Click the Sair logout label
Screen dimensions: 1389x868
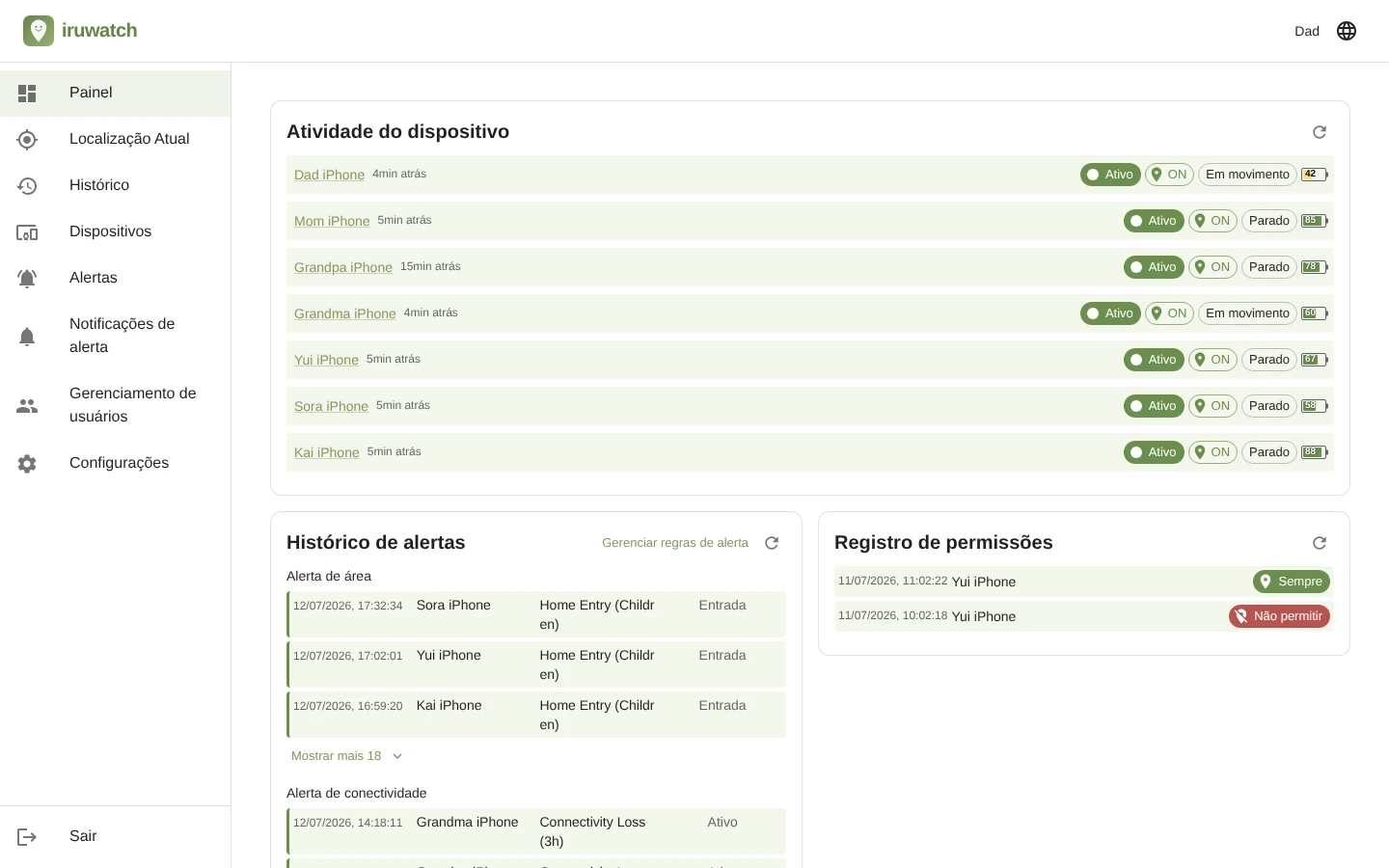click(x=83, y=836)
